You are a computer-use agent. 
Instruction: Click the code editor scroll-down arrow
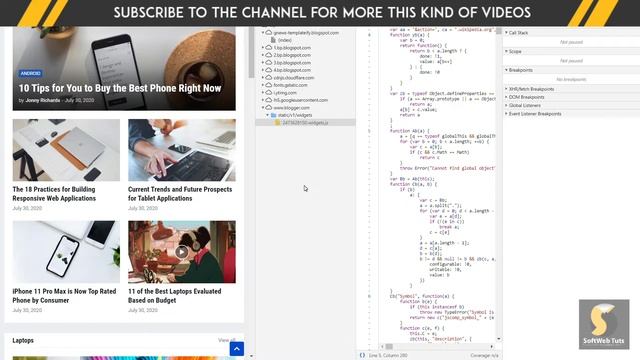tap(499, 339)
